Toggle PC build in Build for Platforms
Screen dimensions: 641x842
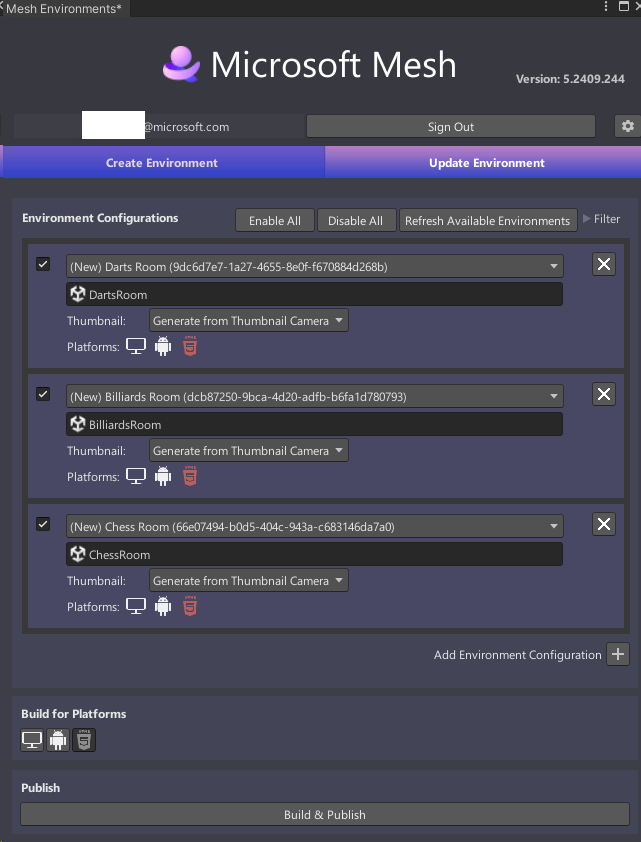(x=32, y=740)
